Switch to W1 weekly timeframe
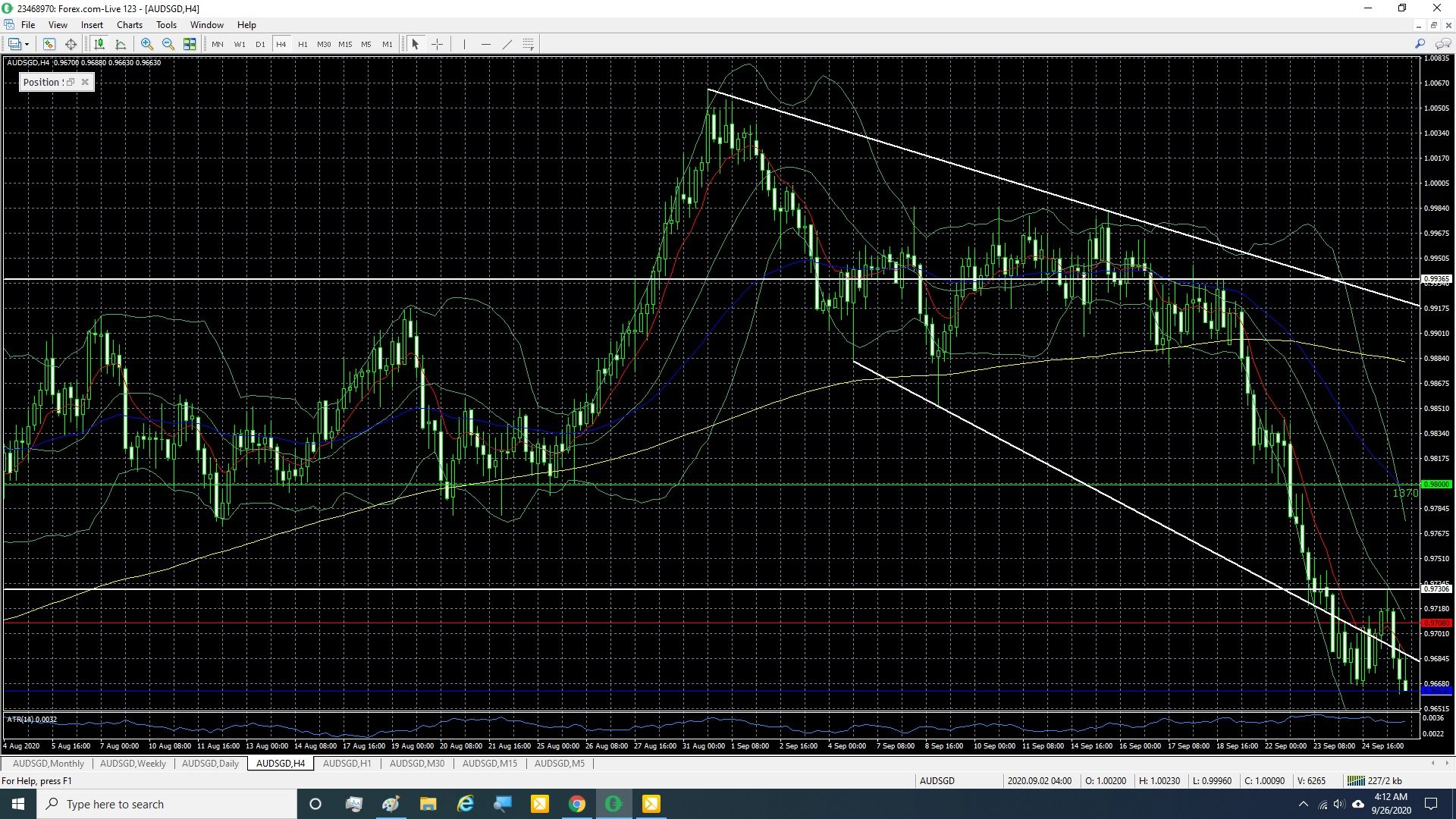 point(240,44)
